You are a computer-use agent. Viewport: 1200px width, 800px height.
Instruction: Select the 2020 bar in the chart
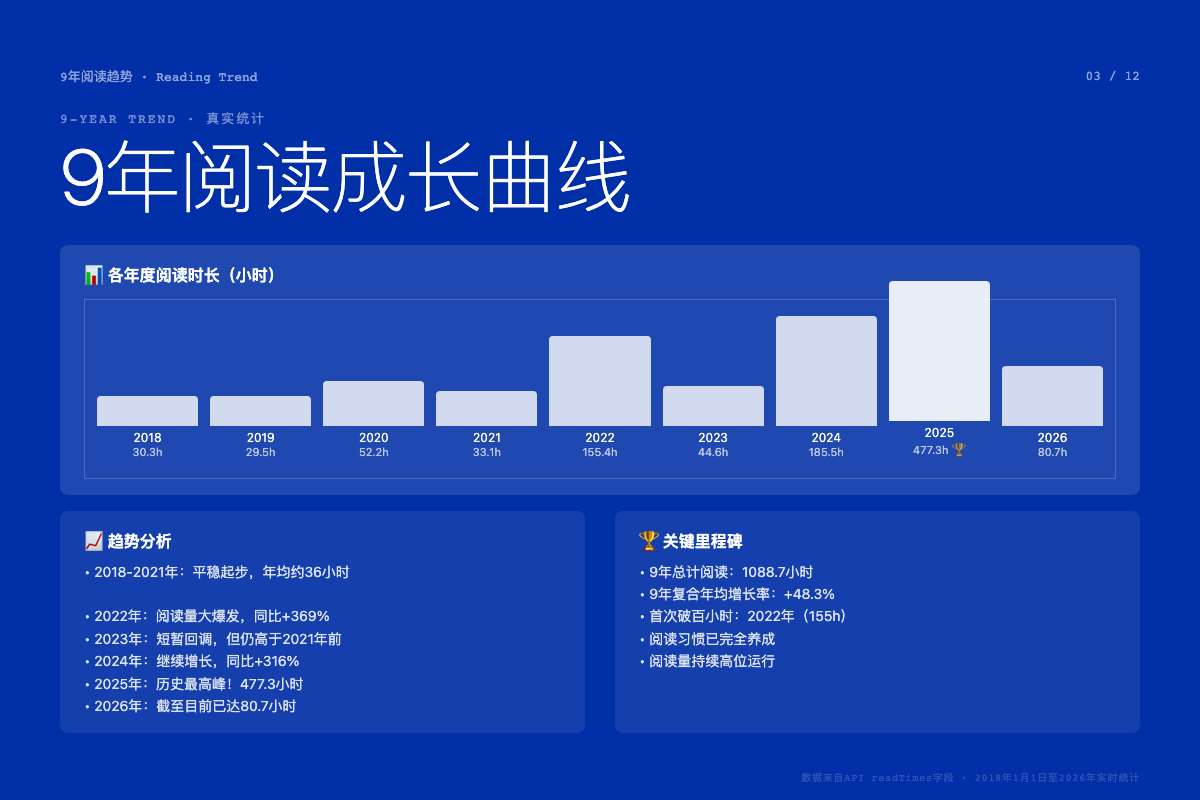[x=373, y=403]
